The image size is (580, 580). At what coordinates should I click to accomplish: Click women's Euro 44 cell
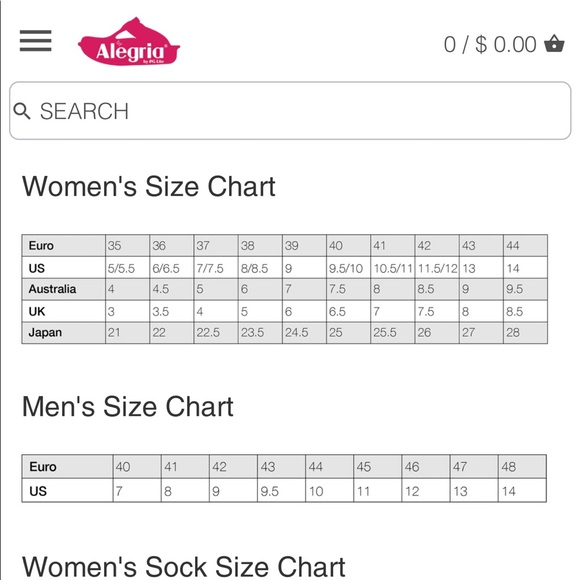coord(525,246)
